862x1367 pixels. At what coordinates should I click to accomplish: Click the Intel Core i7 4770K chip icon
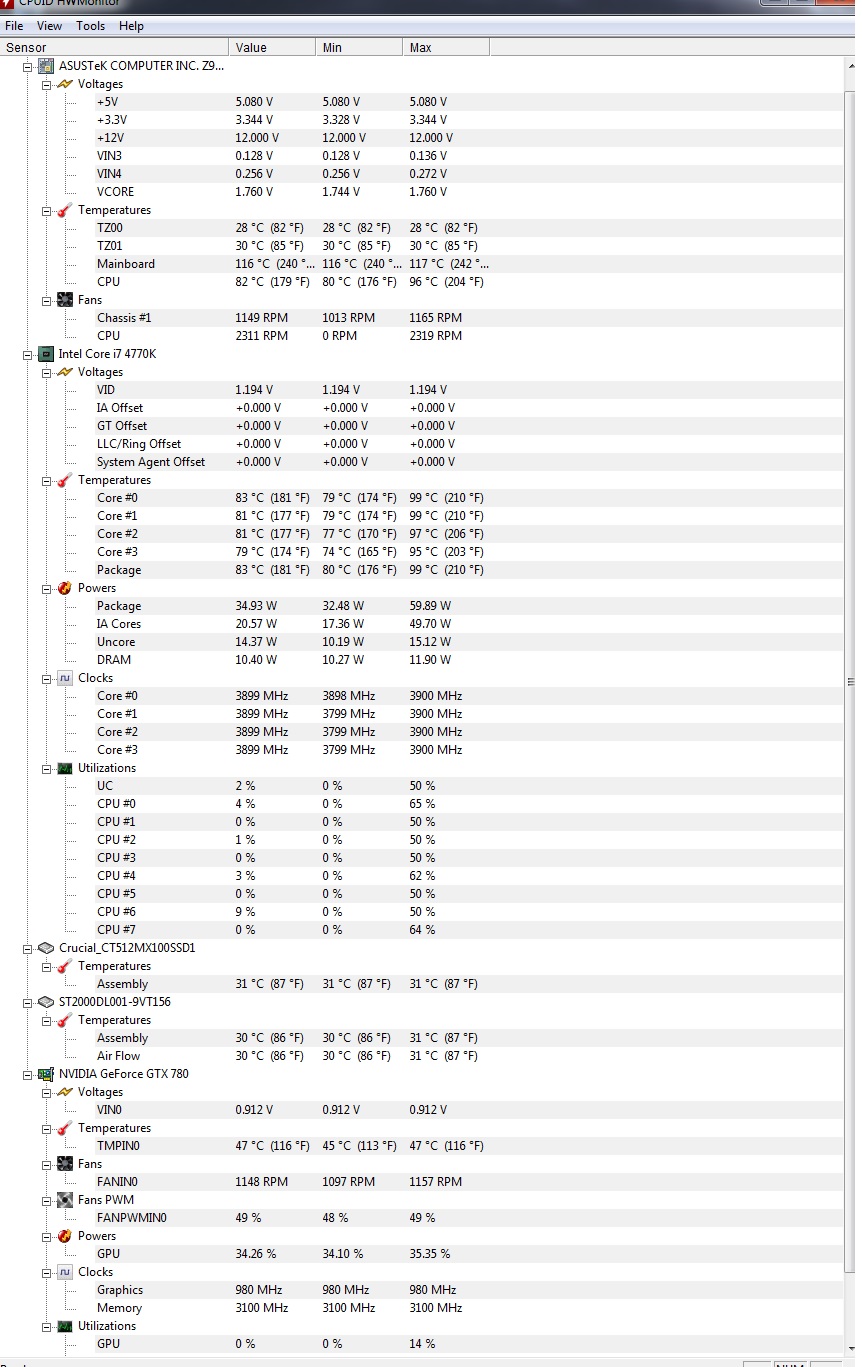(46, 354)
